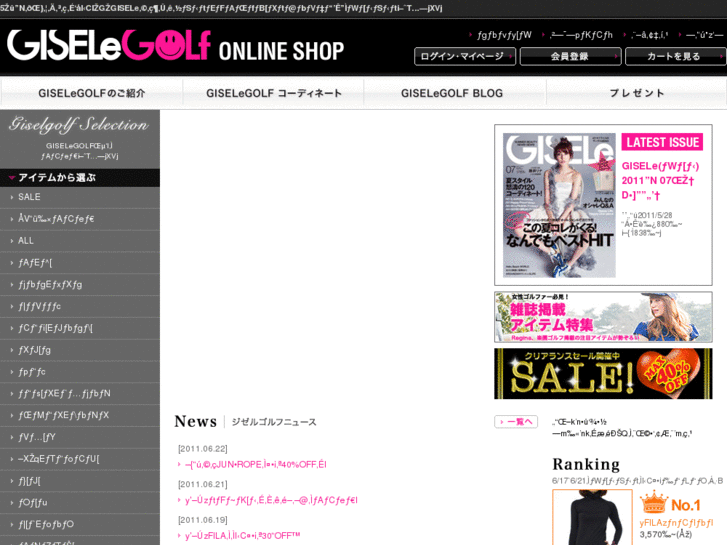Collapse the アイテムから選ぶ sidebar section

pyautogui.click(x=80, y=178)
